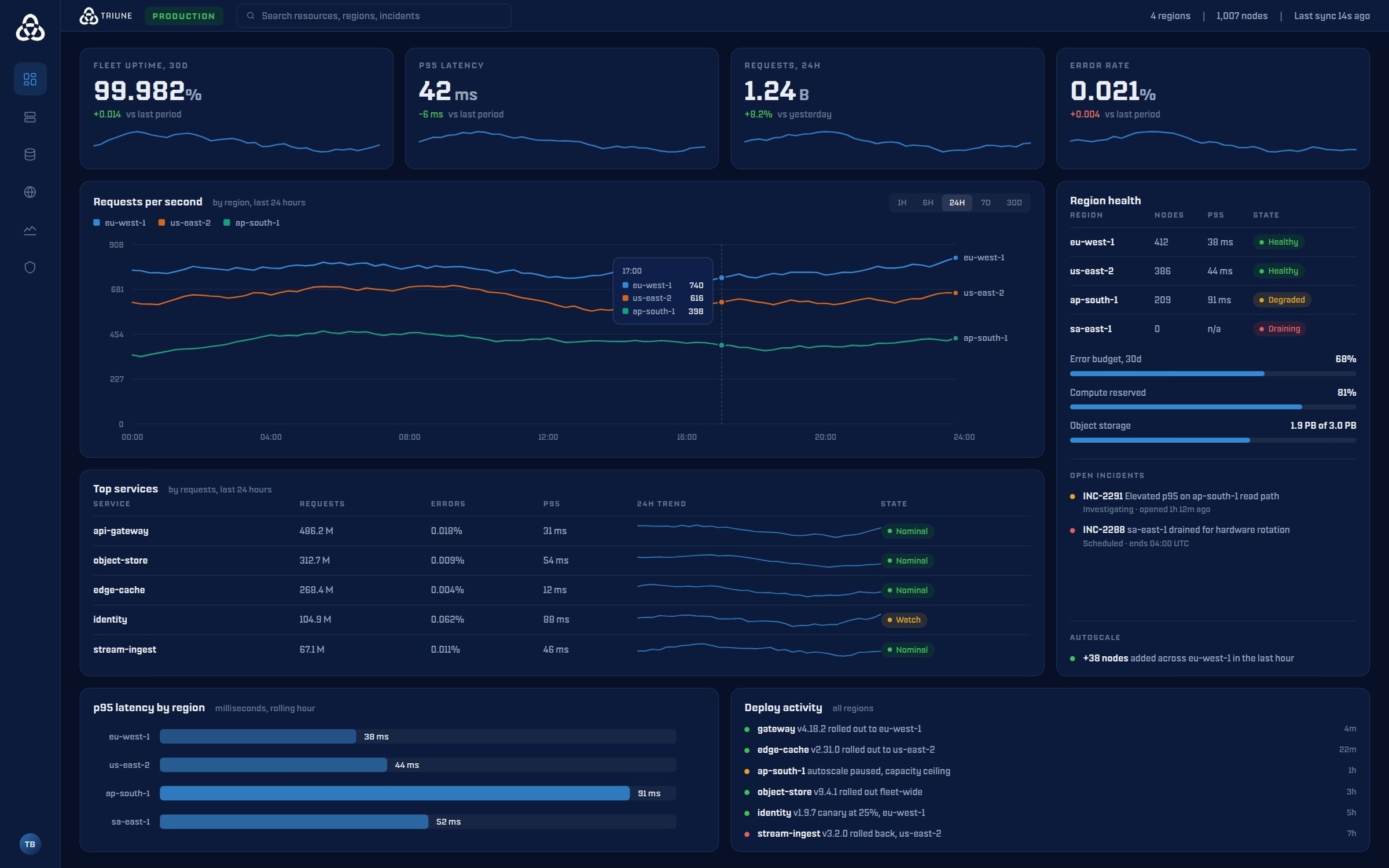Click the Degraded state badge for ap-south-1
The height and width of the screenshot is (868, 1389).
(x=1281, y=300)
